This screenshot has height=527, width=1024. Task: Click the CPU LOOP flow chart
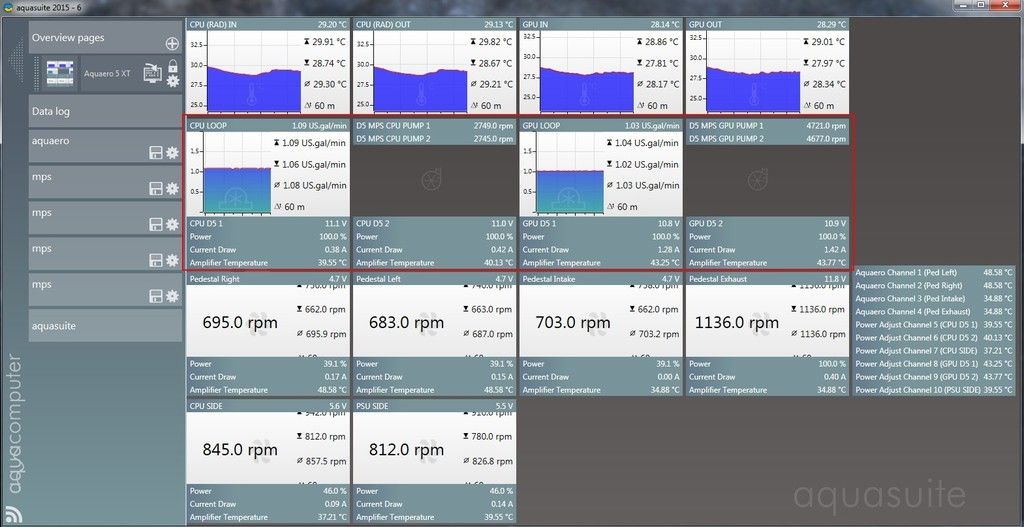[x=237, y=173]
